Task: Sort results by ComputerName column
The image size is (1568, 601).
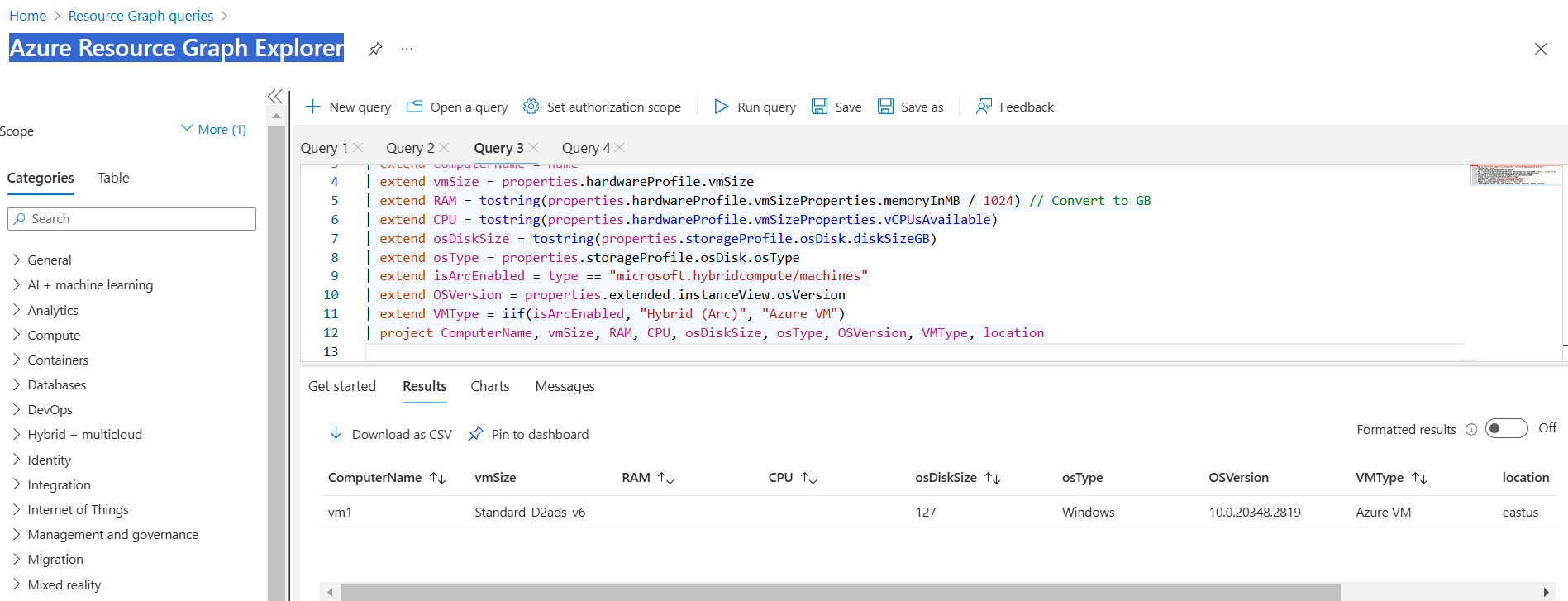Action: [x=438, y=478]
